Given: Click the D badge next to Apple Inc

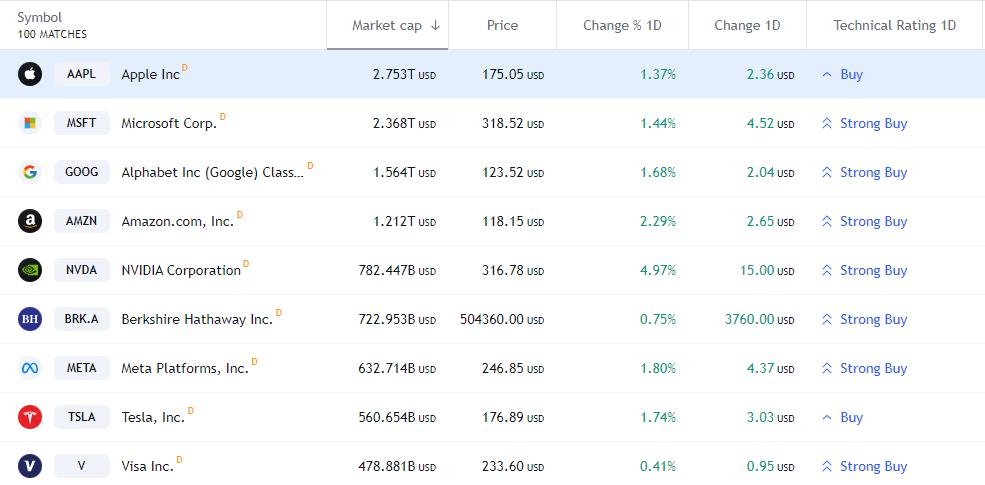Looking at the screenshot, I should (185, 67).
